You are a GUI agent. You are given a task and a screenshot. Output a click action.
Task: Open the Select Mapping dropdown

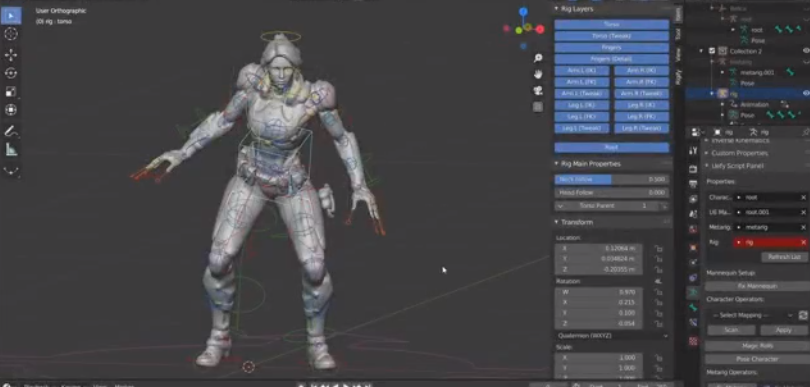(751, 315)
